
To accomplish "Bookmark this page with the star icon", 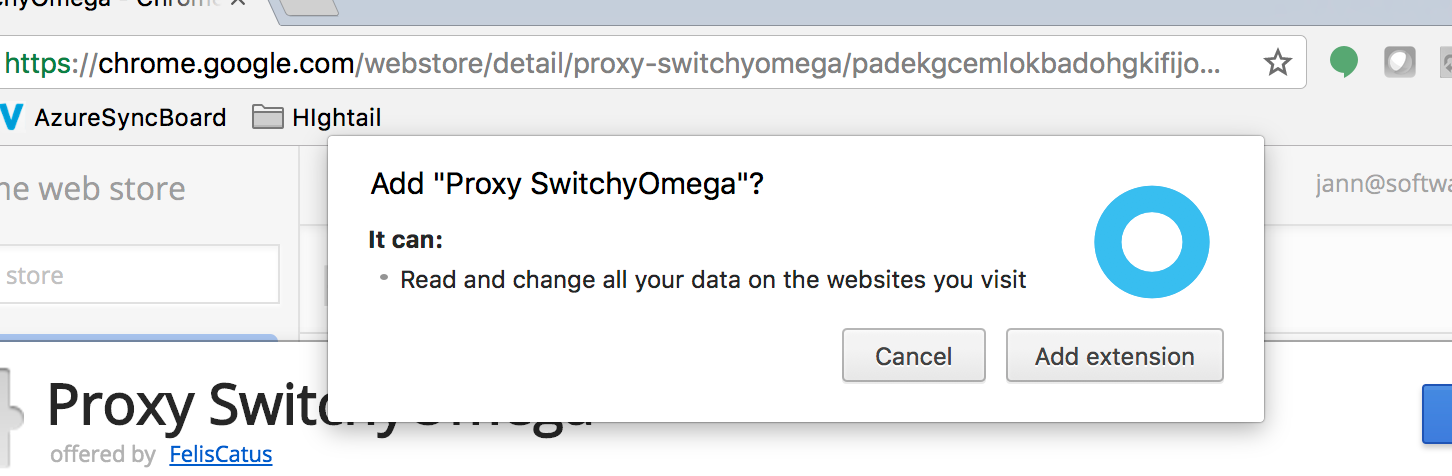I will pyautogui.click(x=1277, y=64).
